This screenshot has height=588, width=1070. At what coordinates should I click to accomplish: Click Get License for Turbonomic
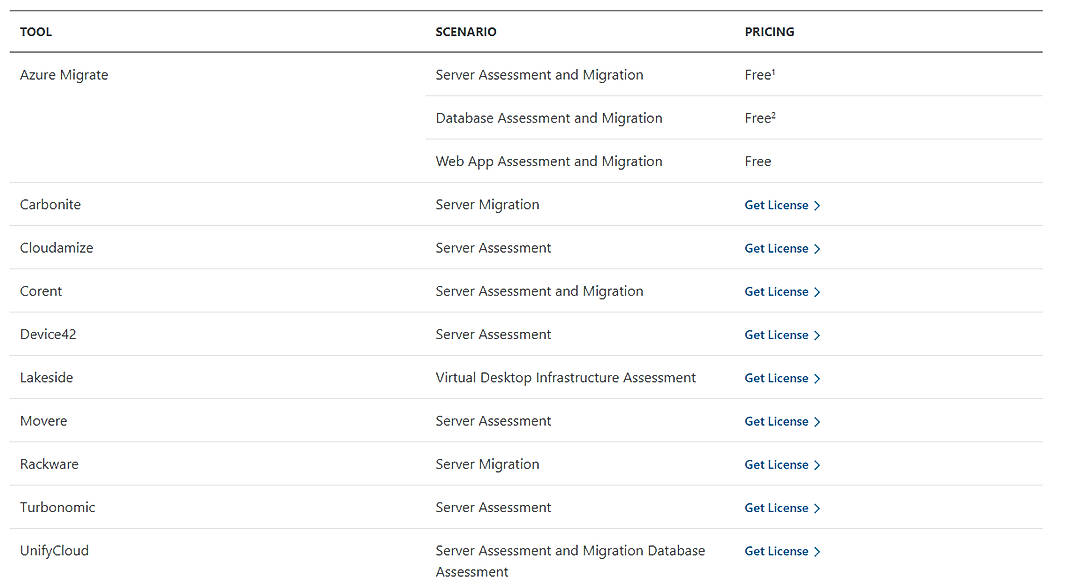tap(775, 507)
